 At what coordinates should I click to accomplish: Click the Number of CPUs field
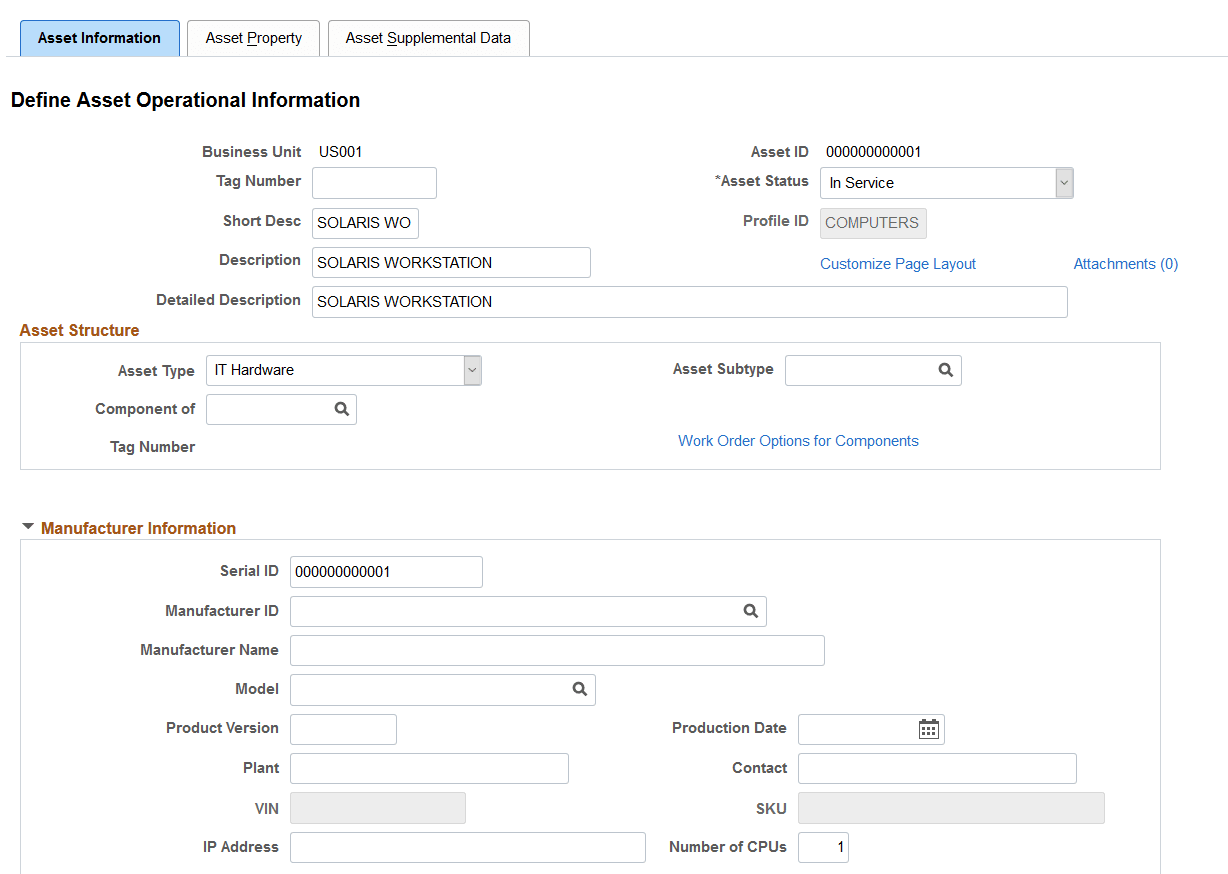(822, 847)
